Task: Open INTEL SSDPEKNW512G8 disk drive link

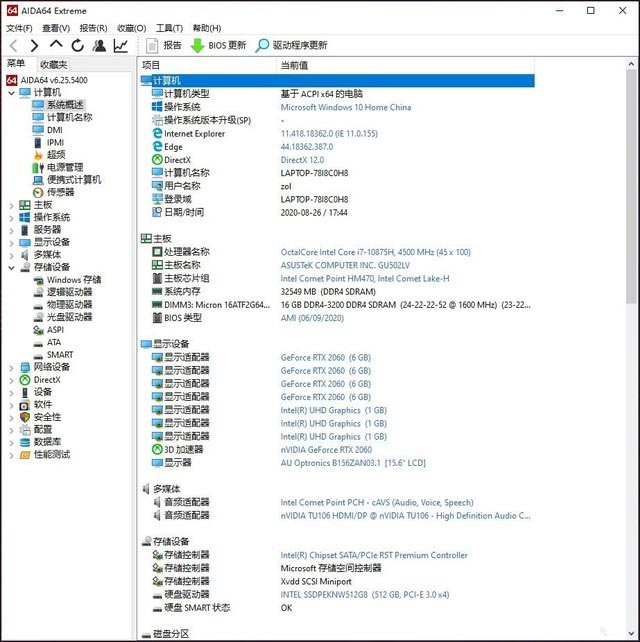Action: [364, 595]
